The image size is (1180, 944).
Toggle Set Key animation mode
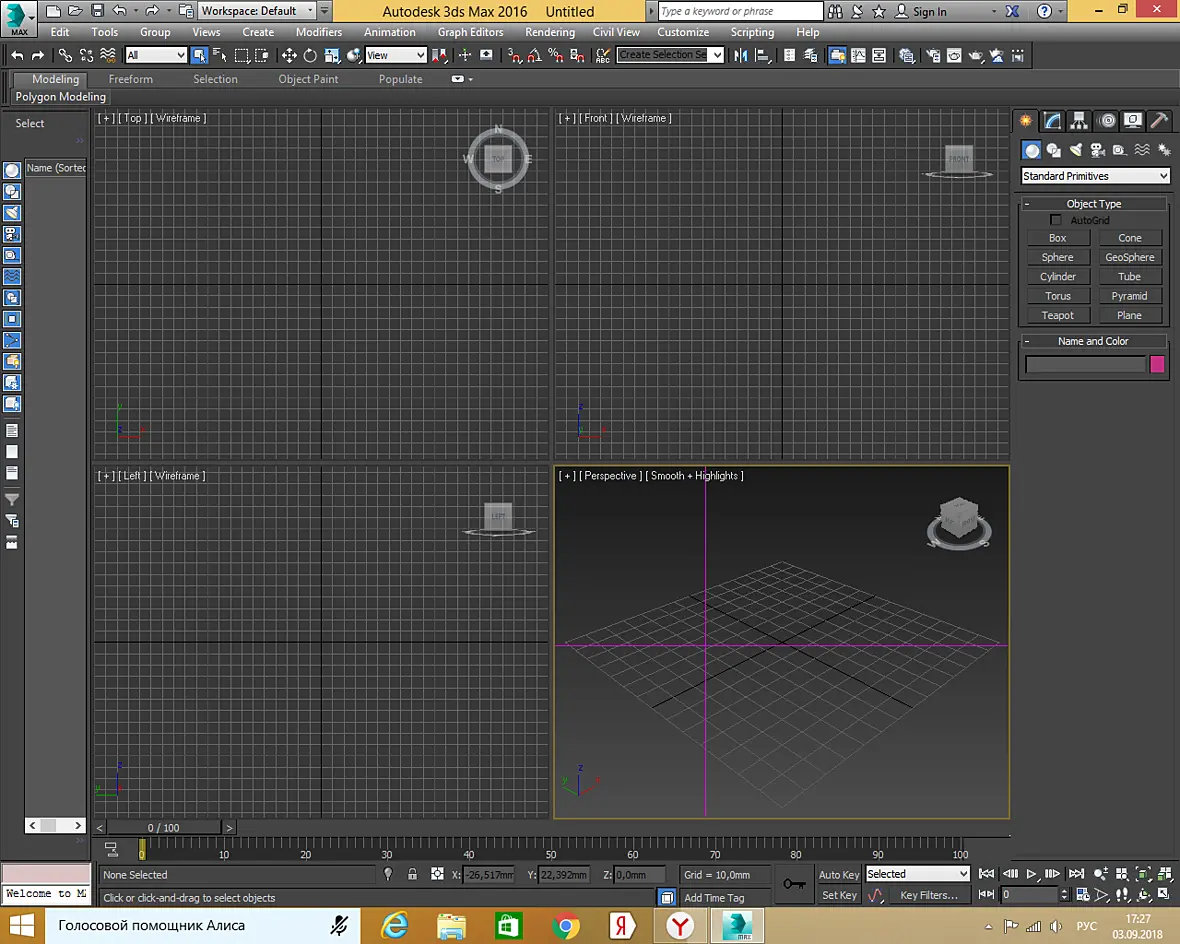click(838, 895)
